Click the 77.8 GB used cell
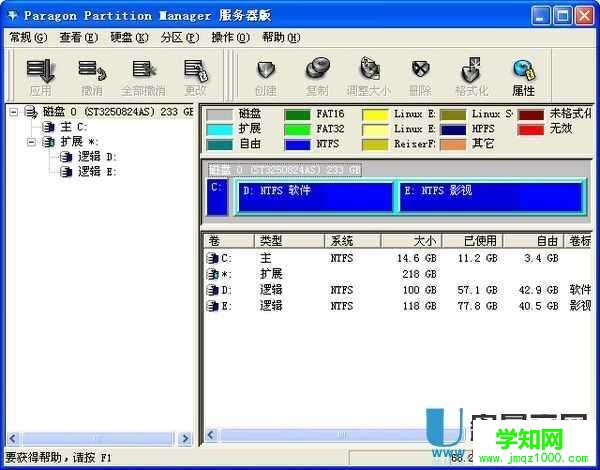600x470 pixels. 478,306
